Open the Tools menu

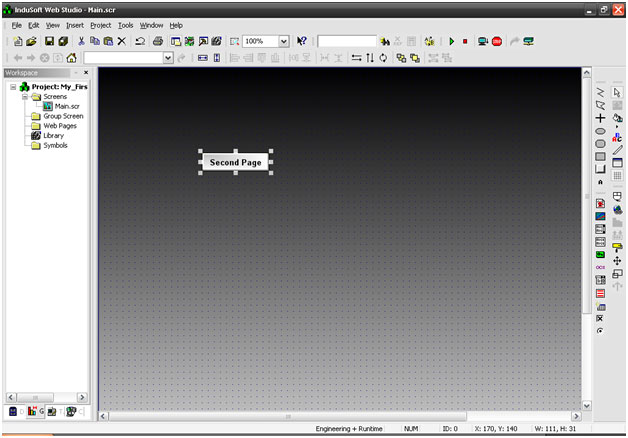125,25
